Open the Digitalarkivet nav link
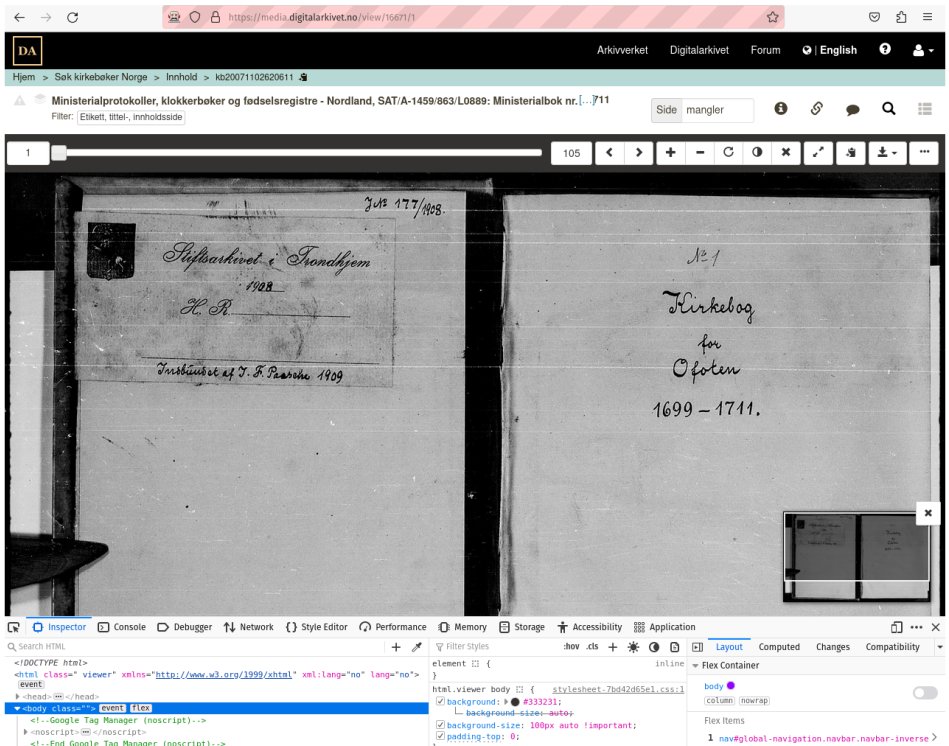This screenshot has width=949, height=746. coord(699,50)
